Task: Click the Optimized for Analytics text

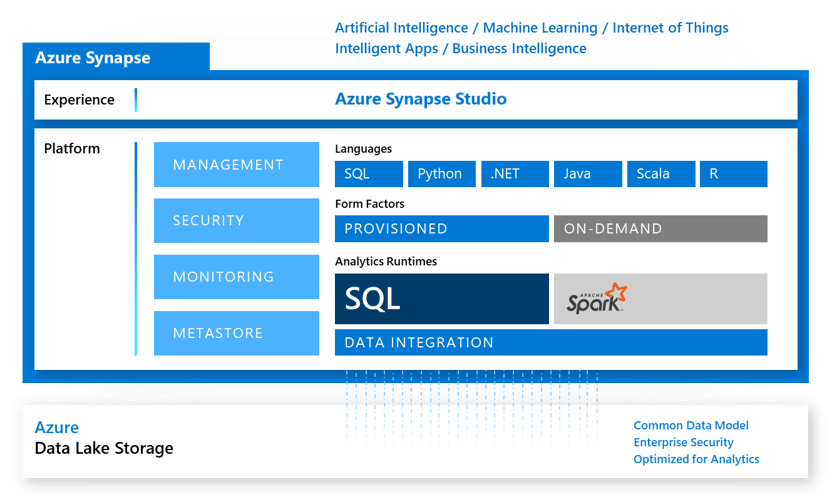Action: click(x=696, y=460)
